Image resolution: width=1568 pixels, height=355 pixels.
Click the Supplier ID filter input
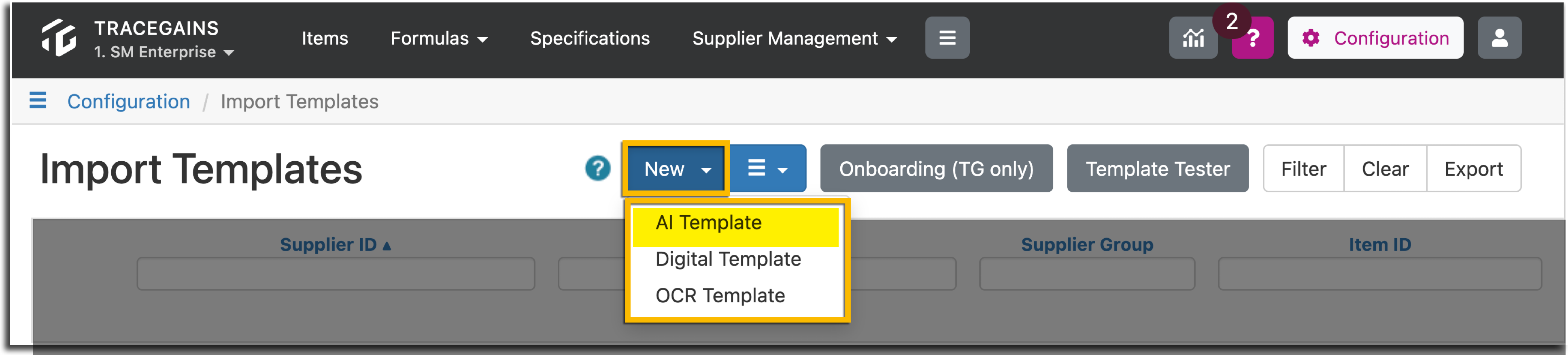pos(336,274)
